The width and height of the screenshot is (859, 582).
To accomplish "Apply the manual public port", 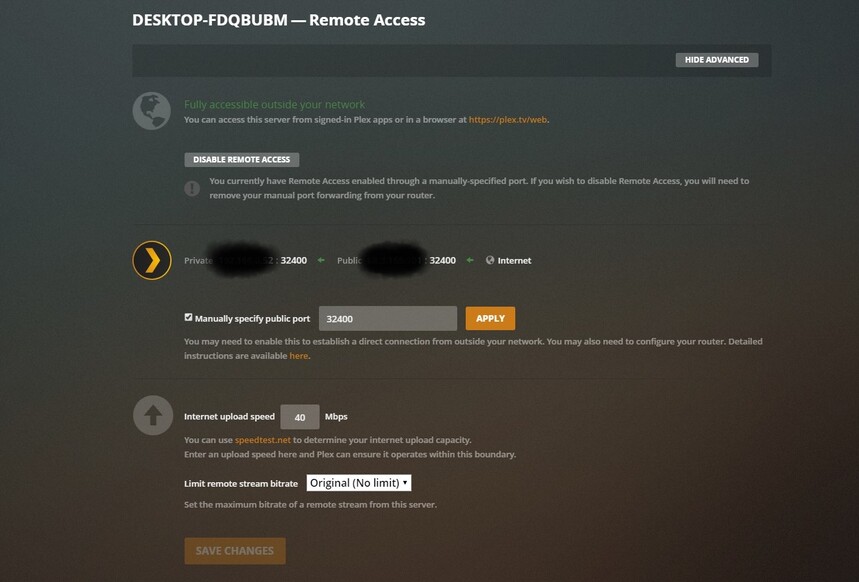I will (x=490, y=318).
